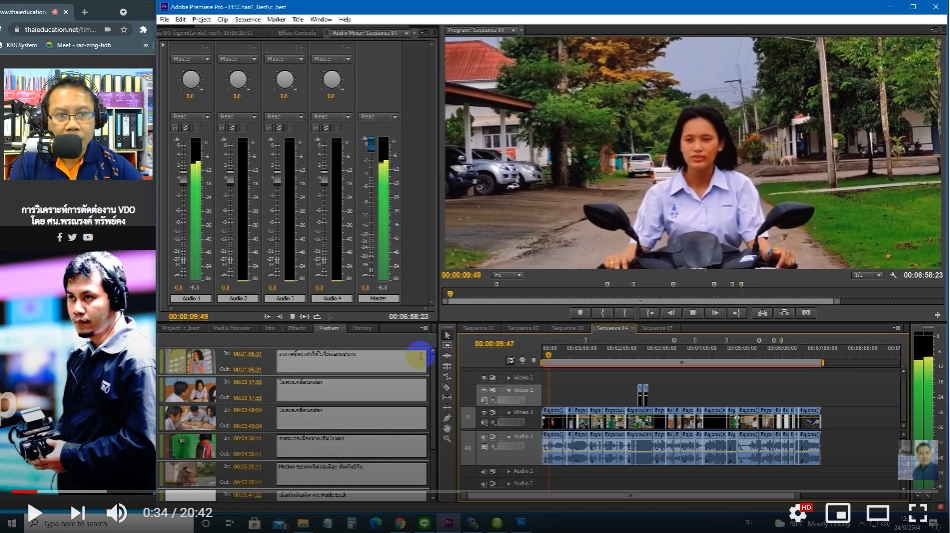Stop playback in the Program monitor
The image size is (950, 533).
pyautogui.click(x=693, y=313)
